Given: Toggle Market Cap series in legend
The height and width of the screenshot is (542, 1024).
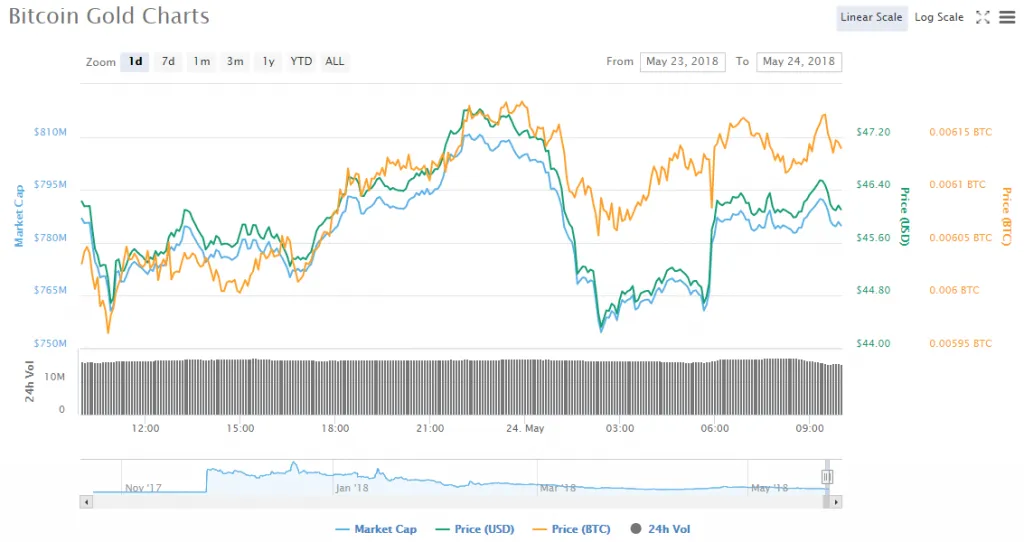Looking at the screenshot, I should 376,529.
